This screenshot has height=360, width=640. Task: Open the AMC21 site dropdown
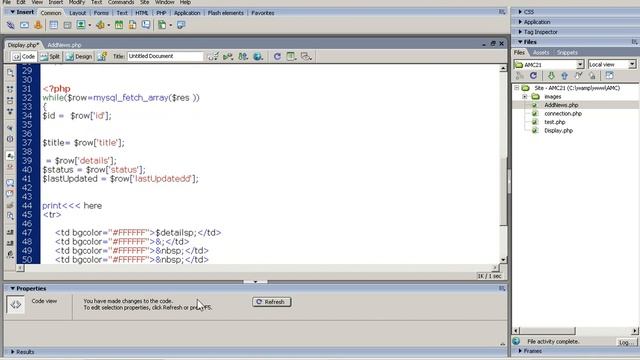[580, 64]
